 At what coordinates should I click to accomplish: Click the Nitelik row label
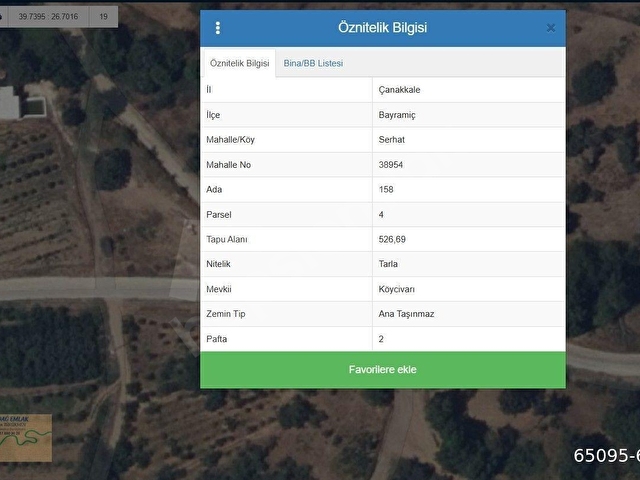click(218, 264)
